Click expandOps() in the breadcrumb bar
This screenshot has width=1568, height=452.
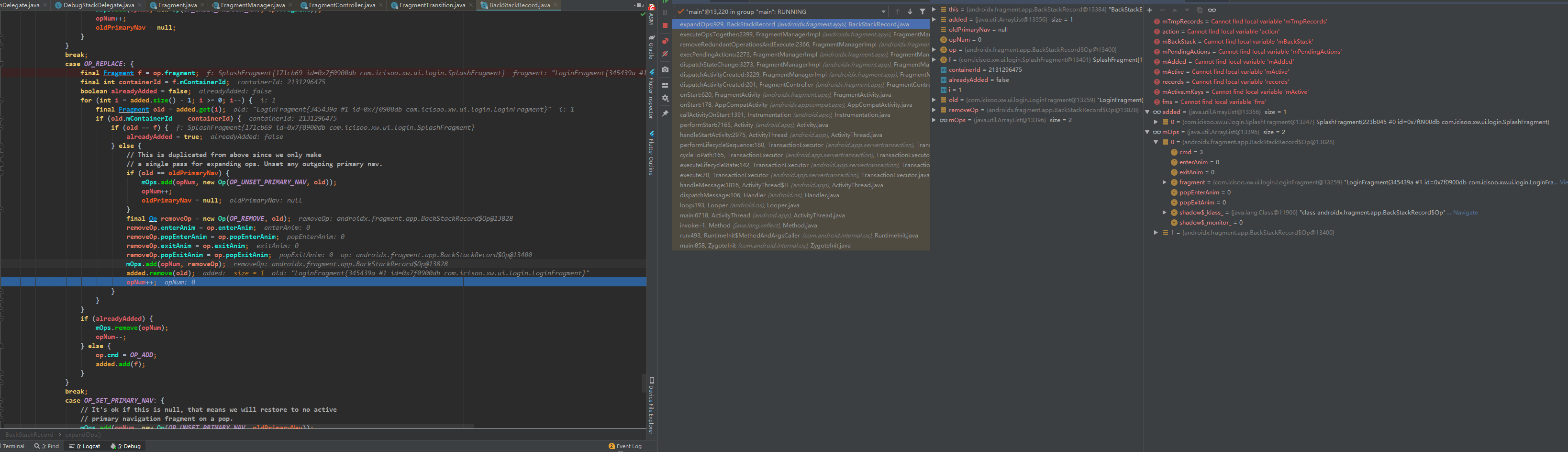[83, 434]
